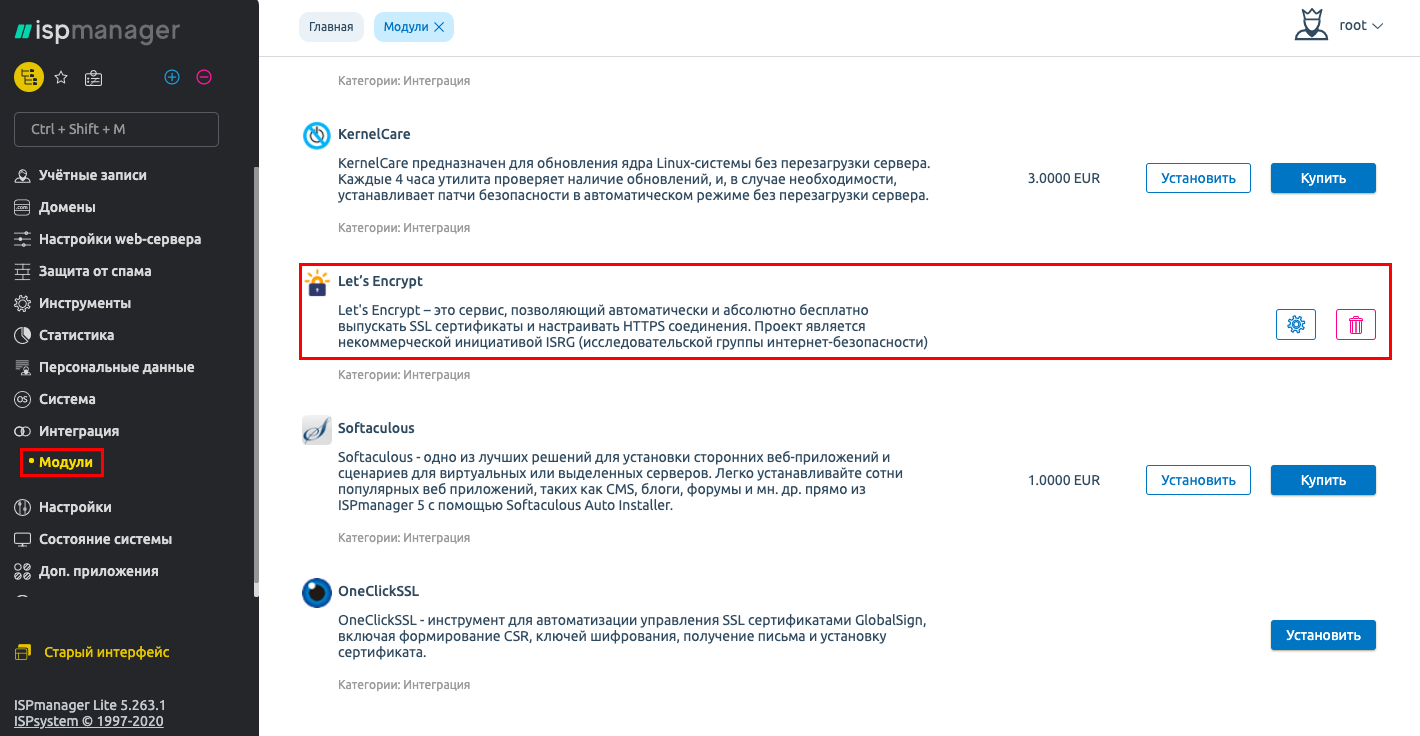Click the OneClickSSL title text
The width and height of the screenshot is (1420, 736).
click(x=378, y=591)
